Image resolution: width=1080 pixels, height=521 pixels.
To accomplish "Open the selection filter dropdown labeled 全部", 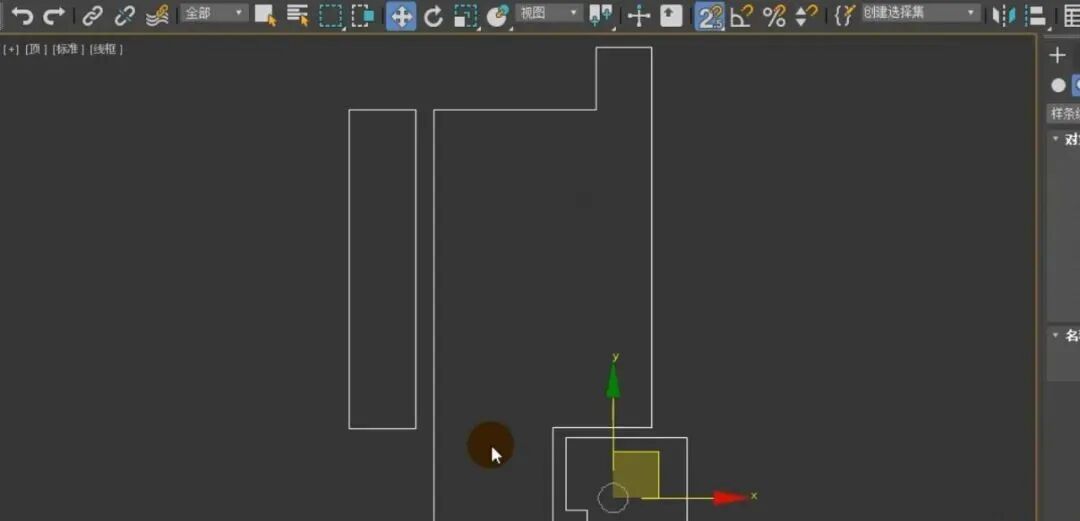I will pos(214,13).
